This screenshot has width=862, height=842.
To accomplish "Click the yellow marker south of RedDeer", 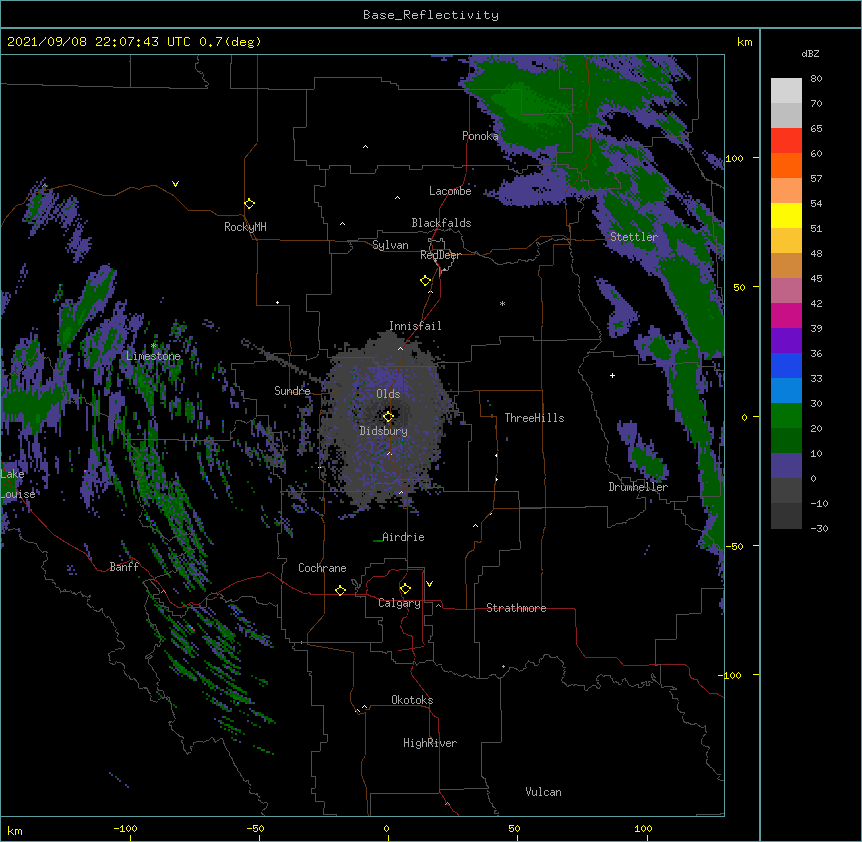I will click(425, 280).
